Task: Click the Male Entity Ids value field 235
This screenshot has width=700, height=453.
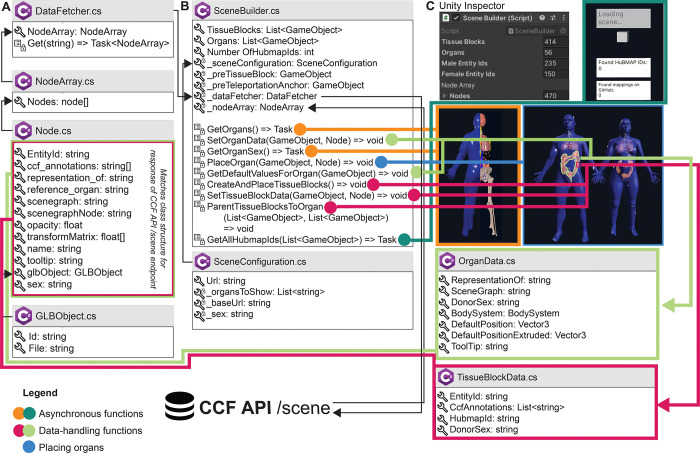Action: pos(555,63)
